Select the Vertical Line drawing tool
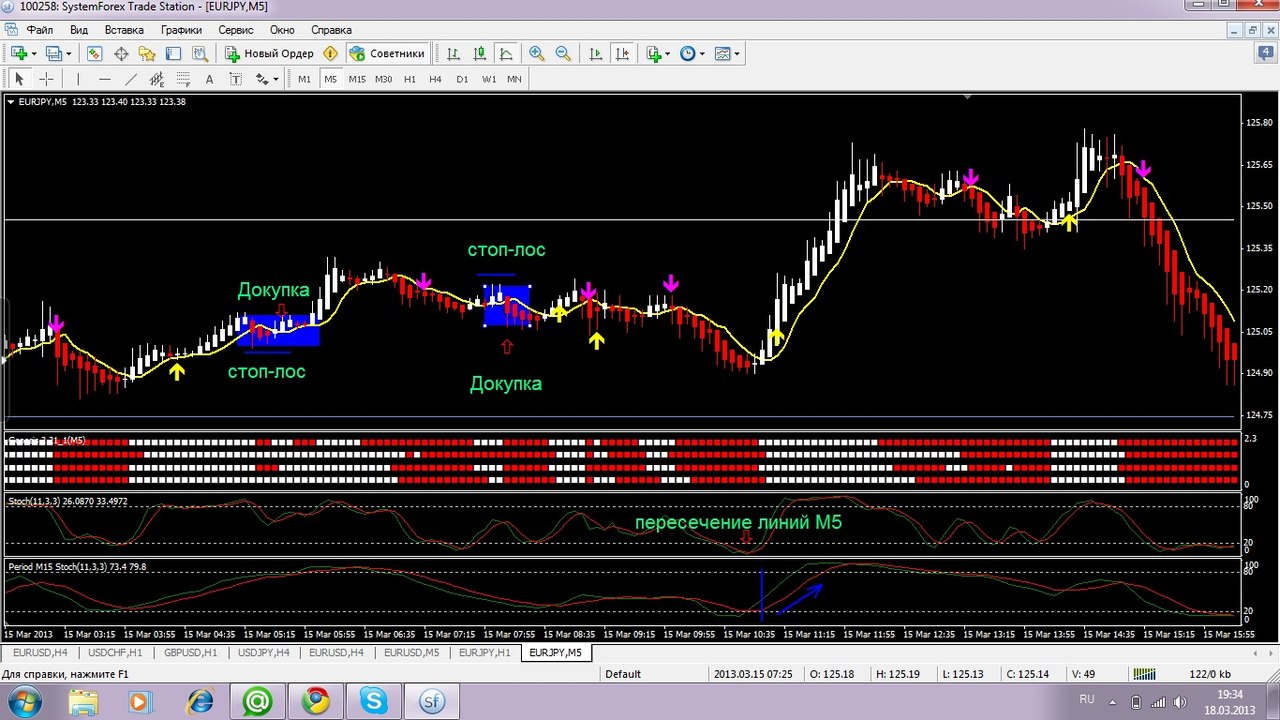This screenshot has width=1280, height=720. coord(78,79)
